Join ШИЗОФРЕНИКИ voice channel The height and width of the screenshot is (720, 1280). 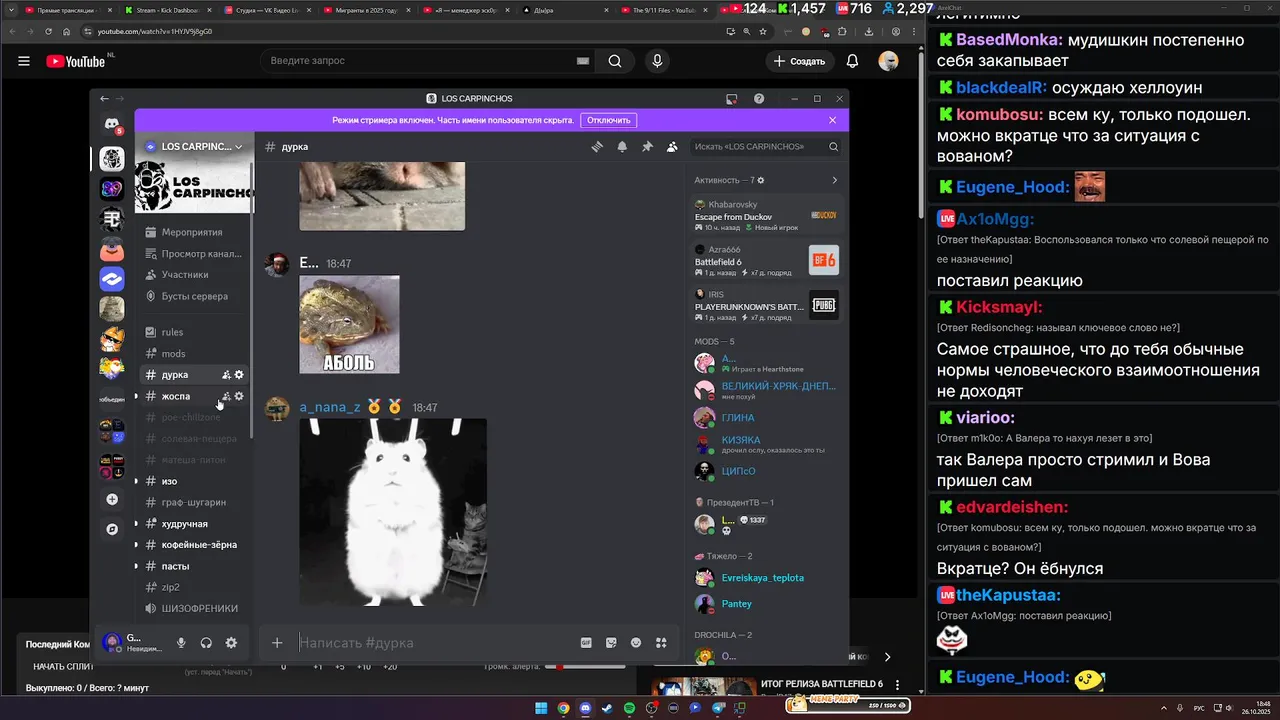pyautogui.click(x=193, y=608)
